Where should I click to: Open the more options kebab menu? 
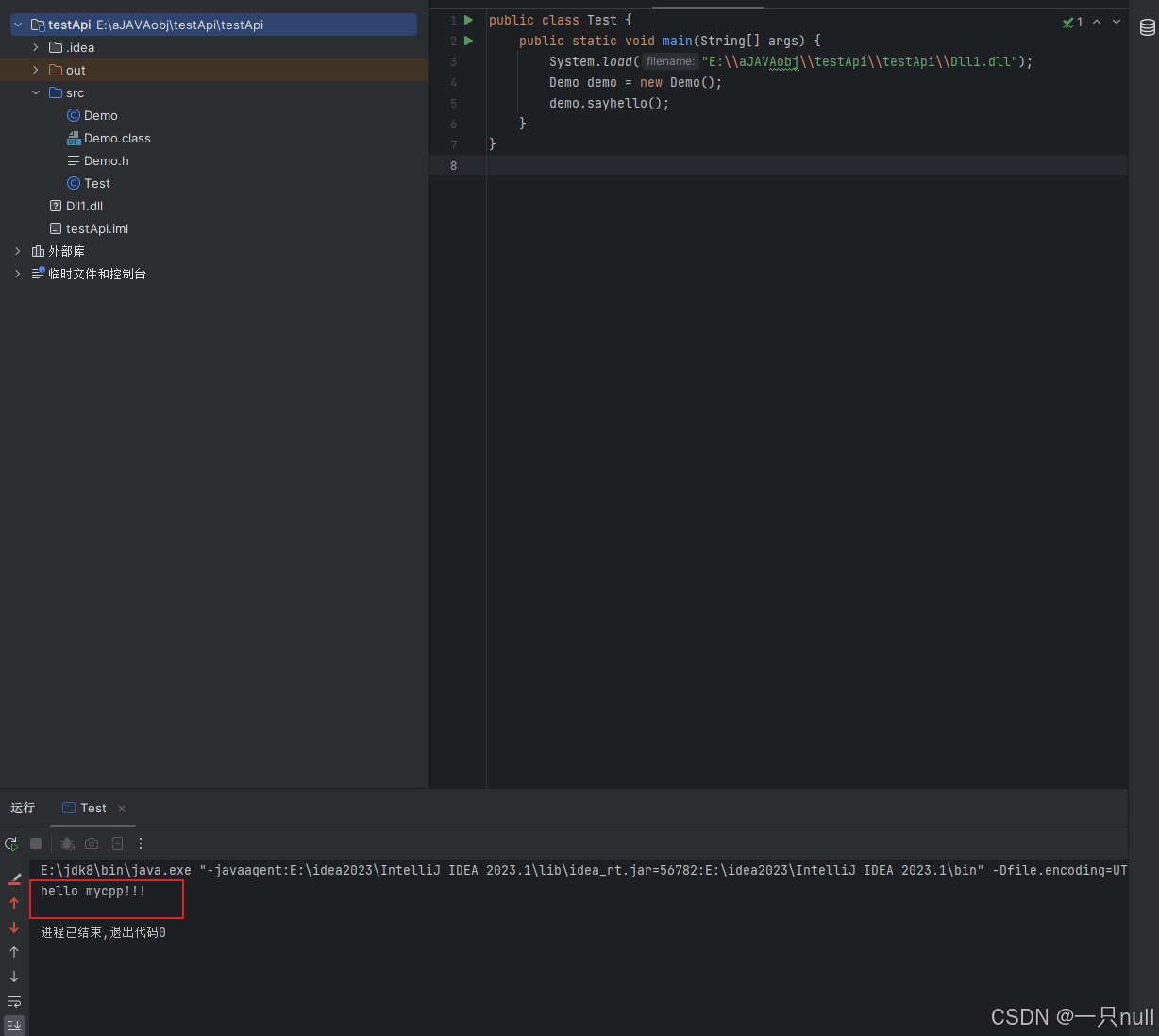[140, 843]
